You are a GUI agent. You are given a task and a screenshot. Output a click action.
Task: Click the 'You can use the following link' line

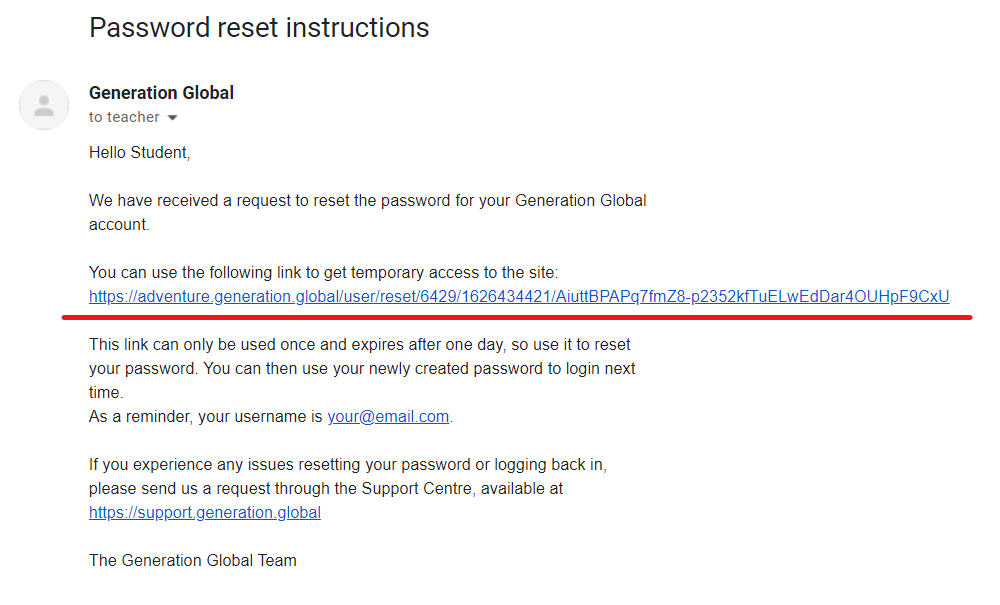[x=323, y=272]
